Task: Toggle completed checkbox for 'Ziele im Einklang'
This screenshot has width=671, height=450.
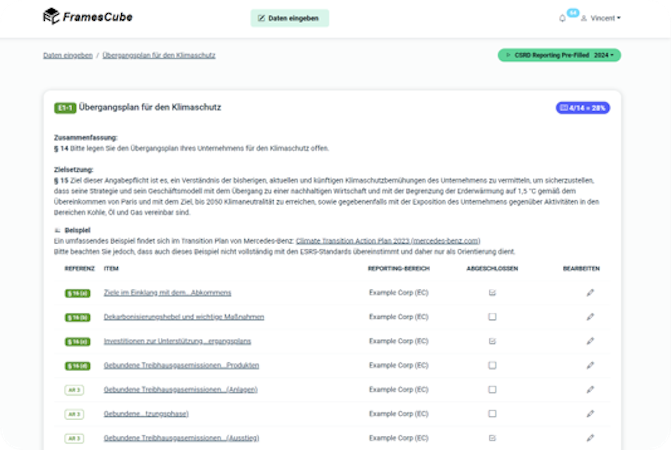Action: pyautogui.click(x=492, y=292)
